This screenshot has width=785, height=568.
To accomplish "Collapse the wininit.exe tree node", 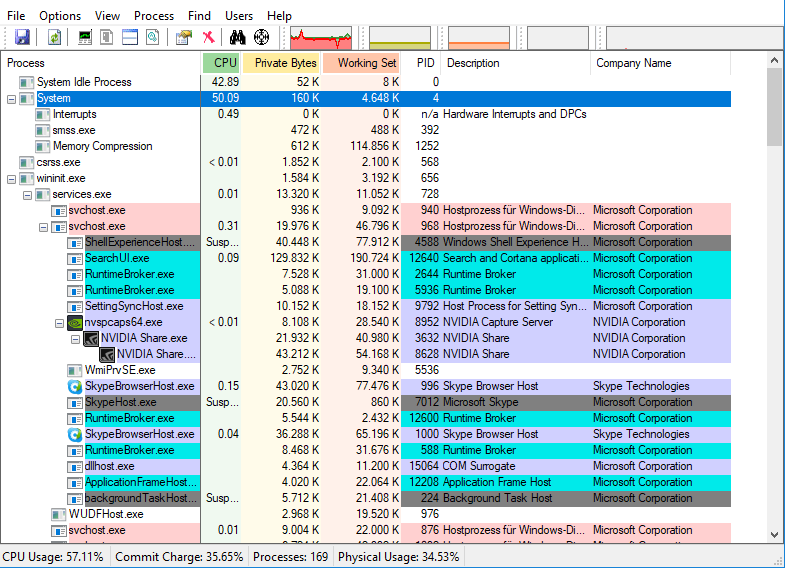I will (x=11, y=179).
